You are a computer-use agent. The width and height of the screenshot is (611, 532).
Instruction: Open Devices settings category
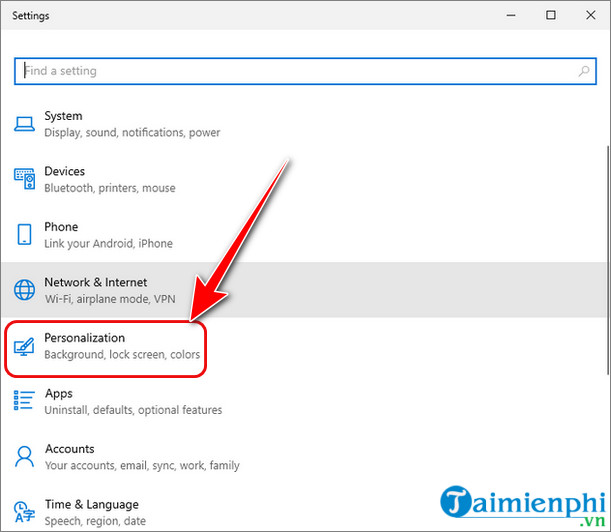304,179
